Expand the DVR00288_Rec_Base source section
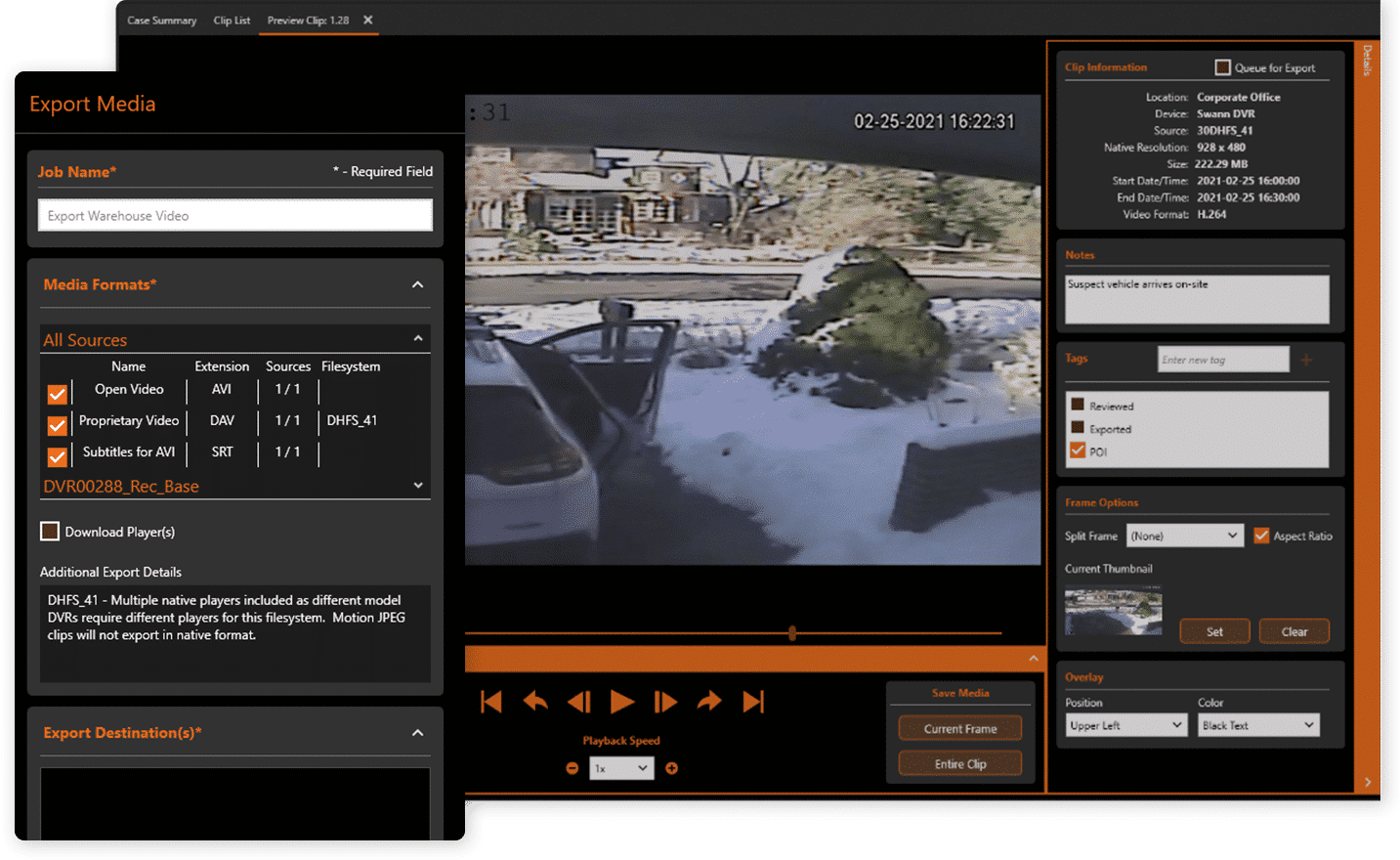 click(417, 485)
